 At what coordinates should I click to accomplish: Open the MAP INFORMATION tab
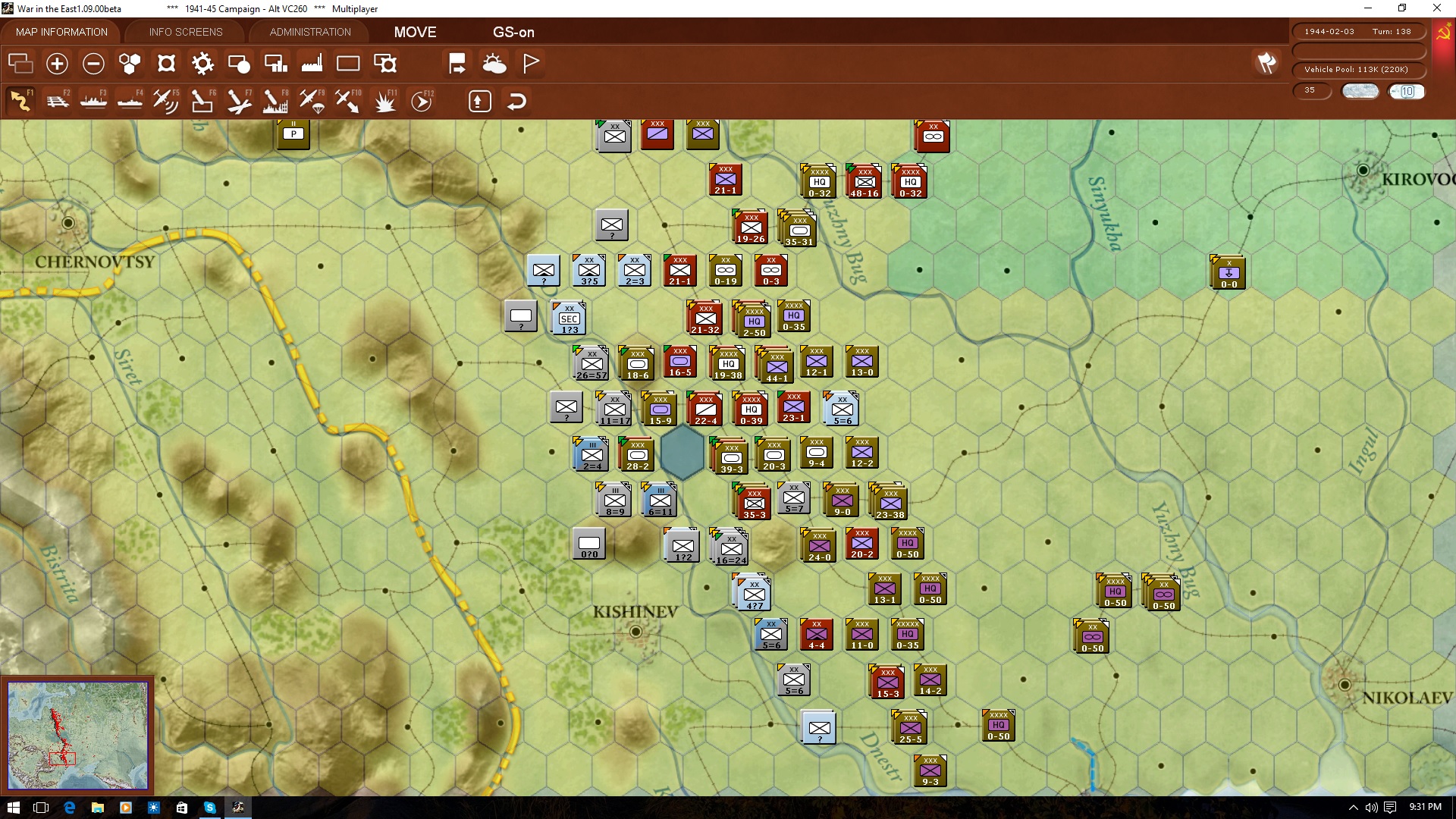point(61,32)
